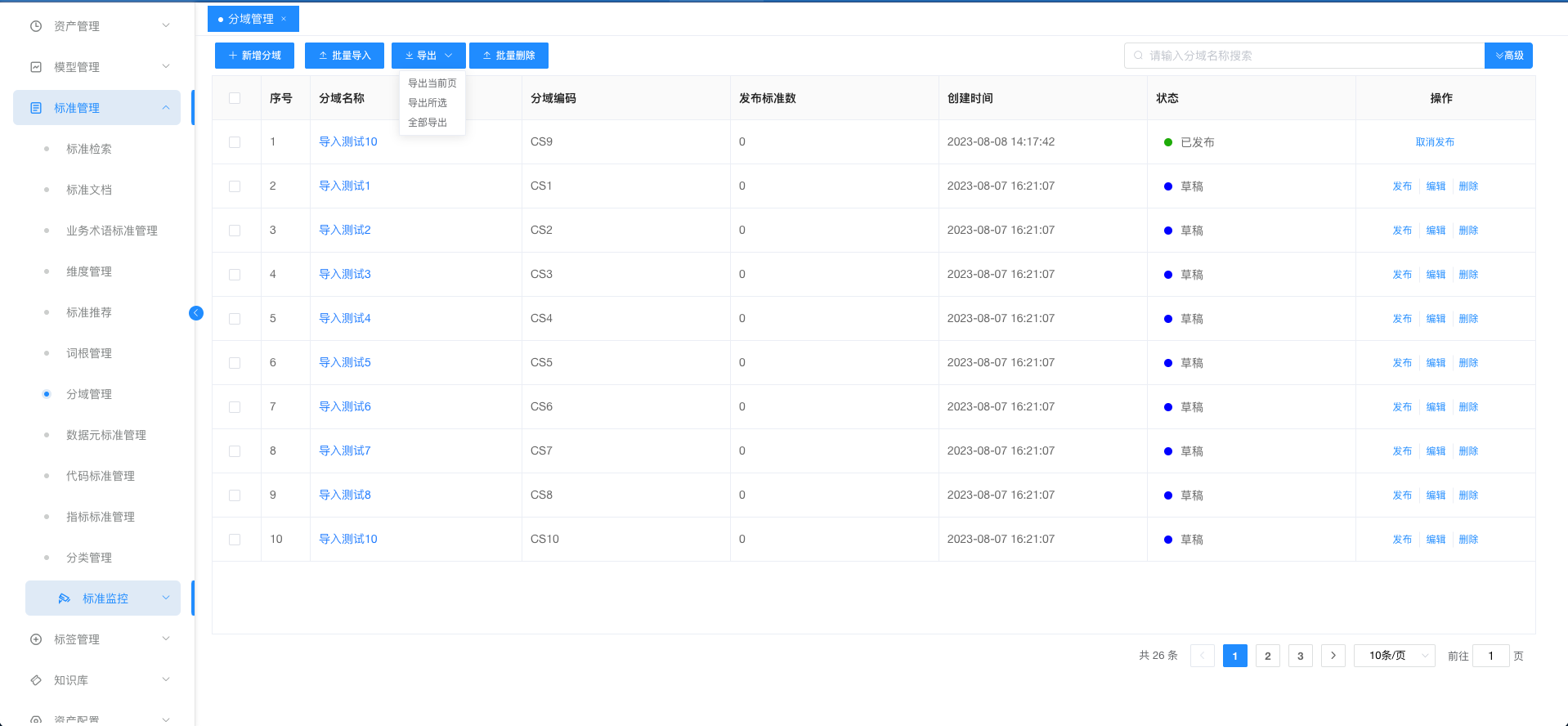The image size is (1568, 726).
Task: Click the search magnifier icon
Action: pyautogui.click(x=1138, y=56)
